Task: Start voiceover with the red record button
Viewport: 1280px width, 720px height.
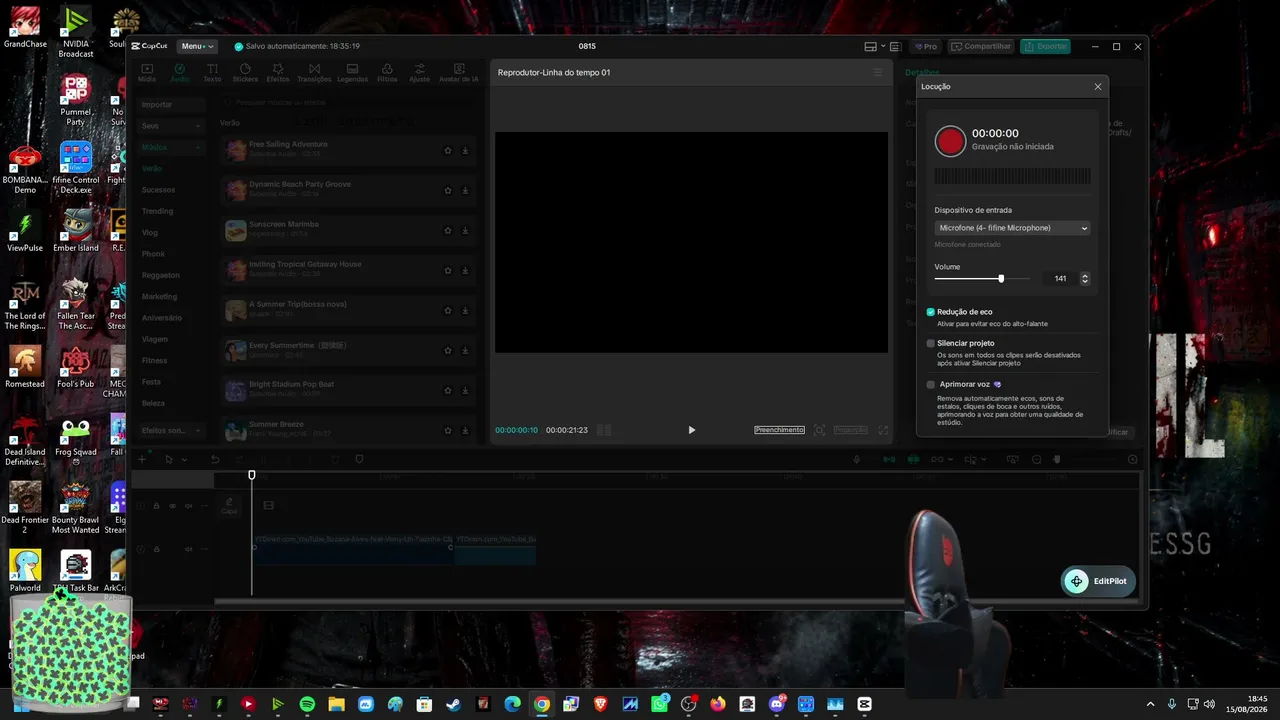Action: [x=950, y=141]
